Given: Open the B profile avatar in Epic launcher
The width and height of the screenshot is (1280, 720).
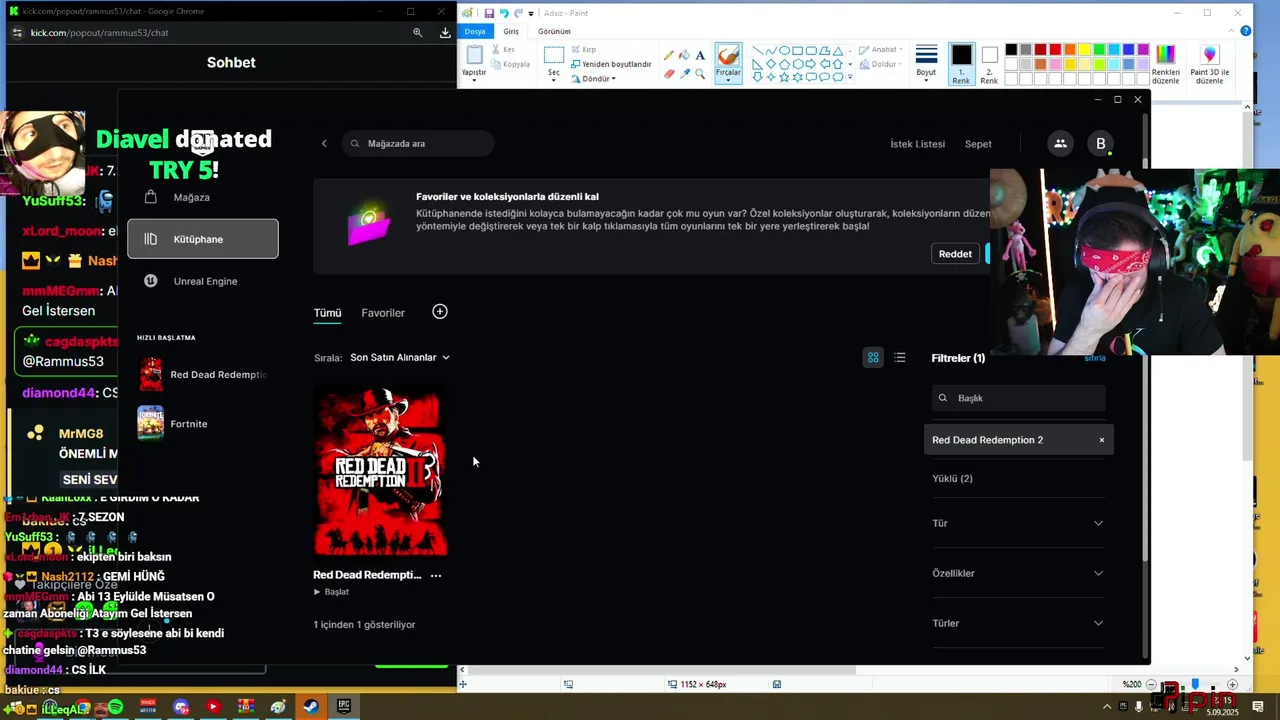Looking at the screenshot, I should tap(1101, 143).
